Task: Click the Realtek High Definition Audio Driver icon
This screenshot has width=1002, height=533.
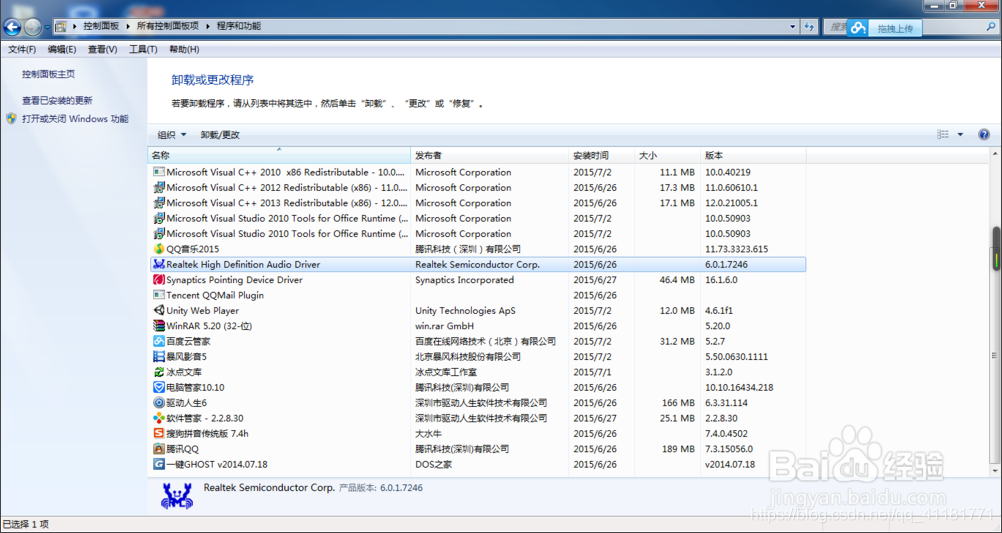Action: [x=159, y=264]
